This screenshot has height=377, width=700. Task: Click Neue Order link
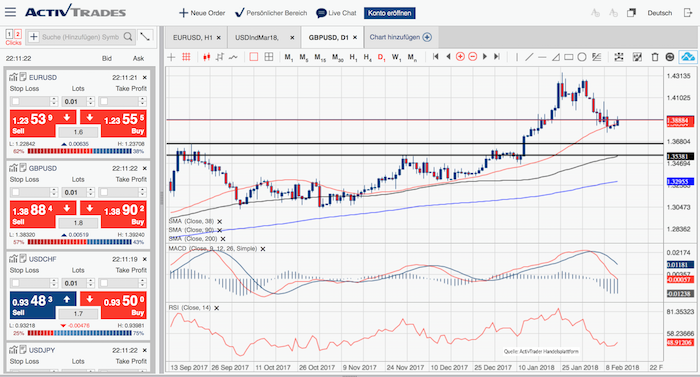(202, 13)
